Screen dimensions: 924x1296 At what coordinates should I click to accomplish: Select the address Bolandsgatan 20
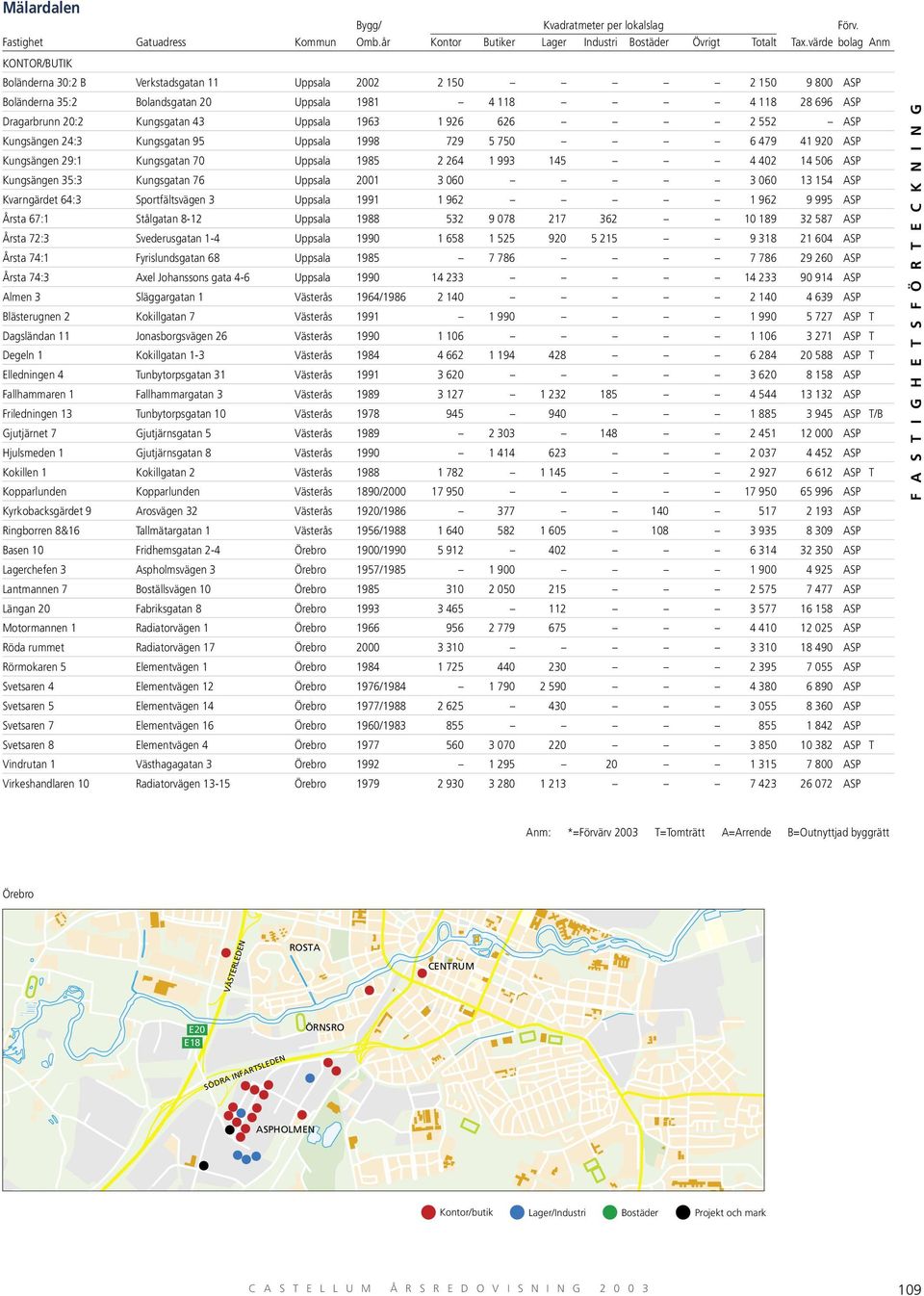[173, 102]
